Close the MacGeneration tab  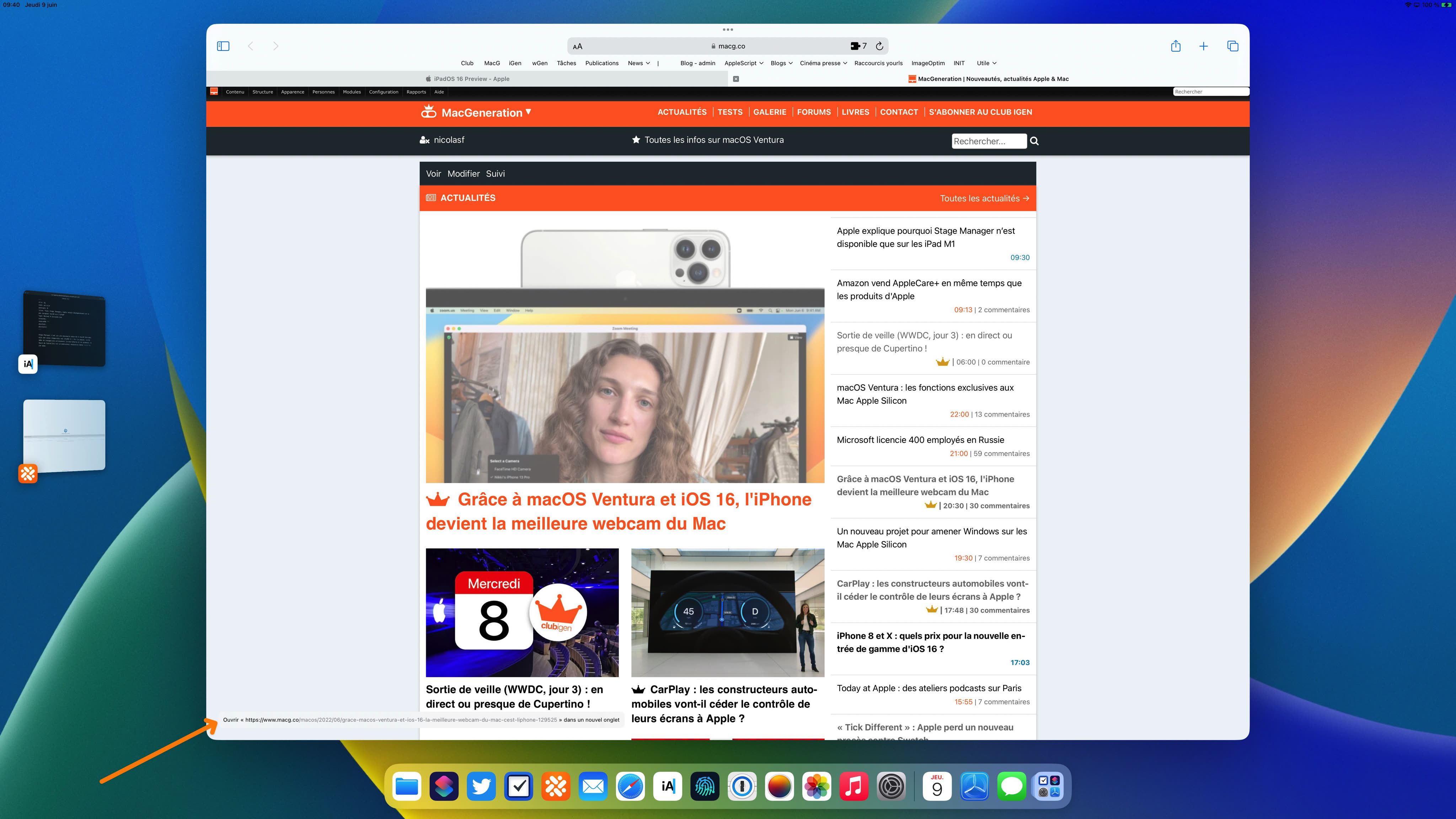[x=736, y=79]
